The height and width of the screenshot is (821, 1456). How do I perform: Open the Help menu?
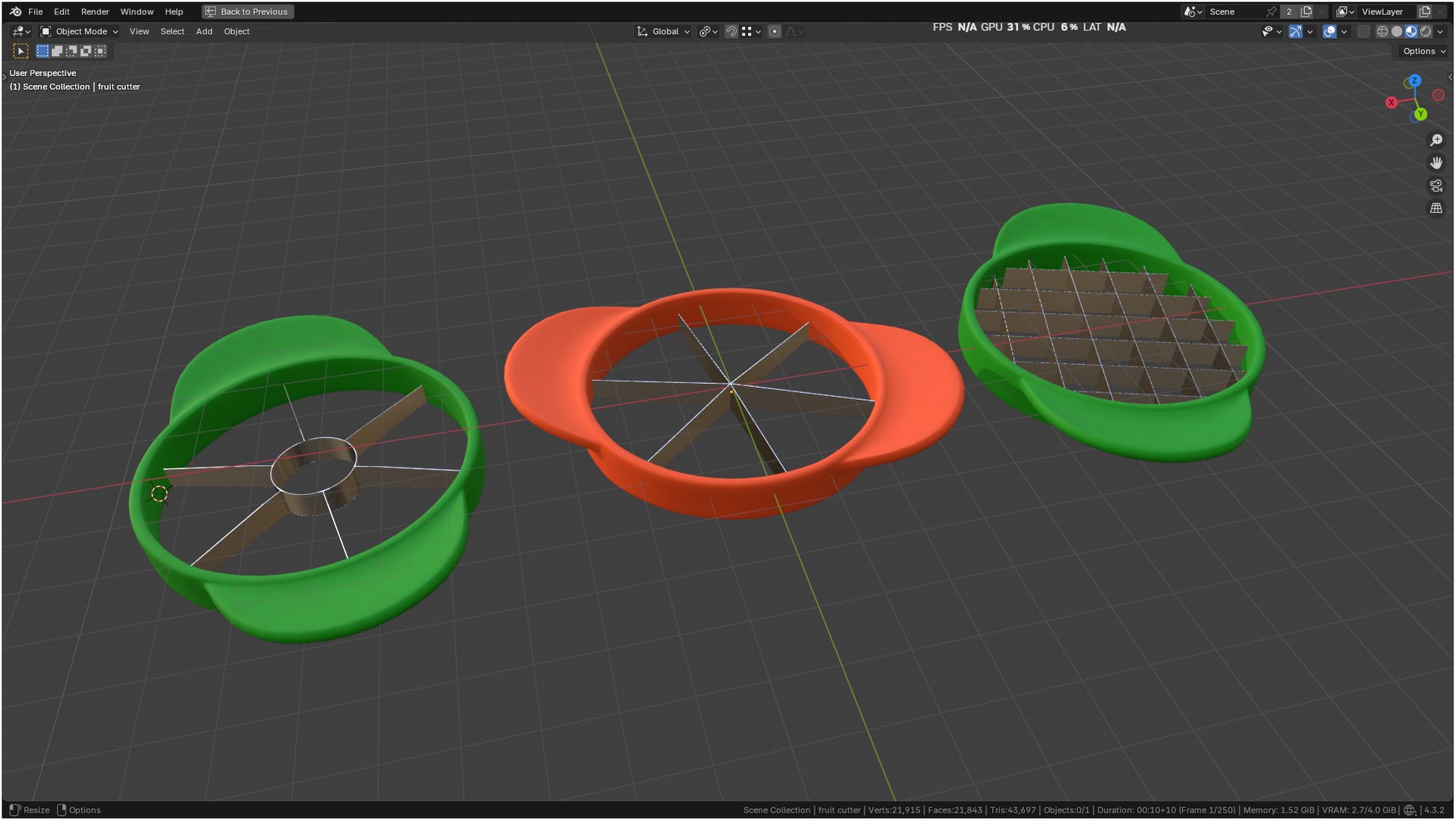point(174,11)
